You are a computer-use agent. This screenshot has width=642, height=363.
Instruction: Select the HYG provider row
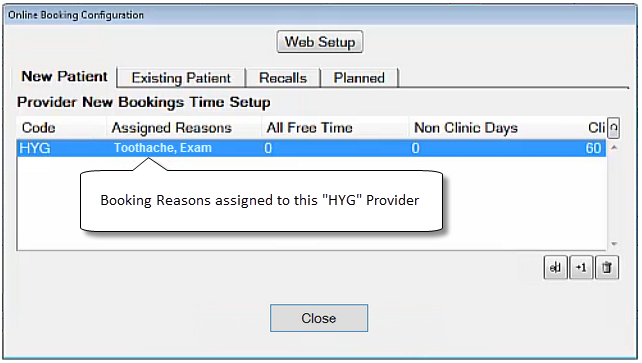click(x=311, y=148)
